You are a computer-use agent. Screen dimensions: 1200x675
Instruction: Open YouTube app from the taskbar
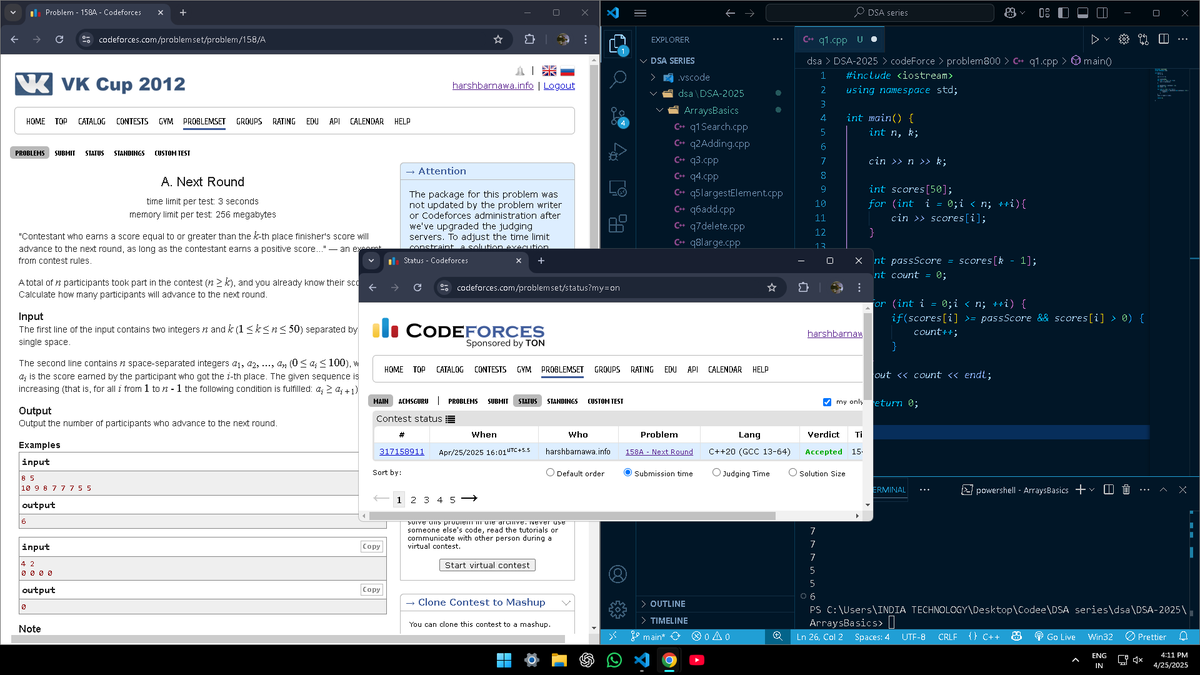pos(695,660)
